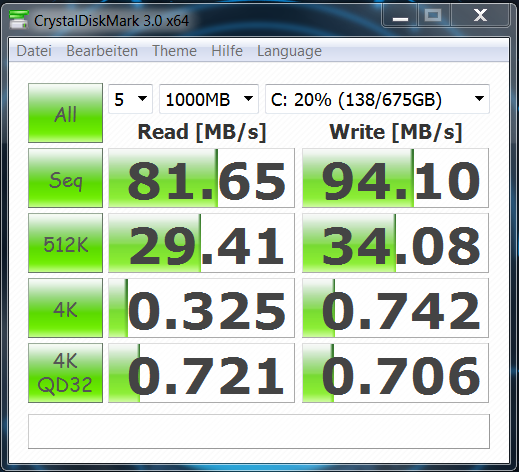
Task: Open the Datei menu
Action: click(x=34, y=51)
